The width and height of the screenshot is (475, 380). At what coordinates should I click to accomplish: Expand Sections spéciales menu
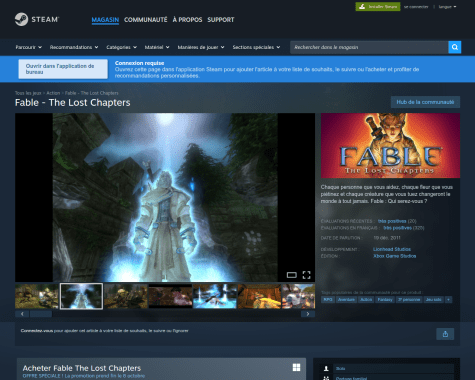(x=256, y=47)
